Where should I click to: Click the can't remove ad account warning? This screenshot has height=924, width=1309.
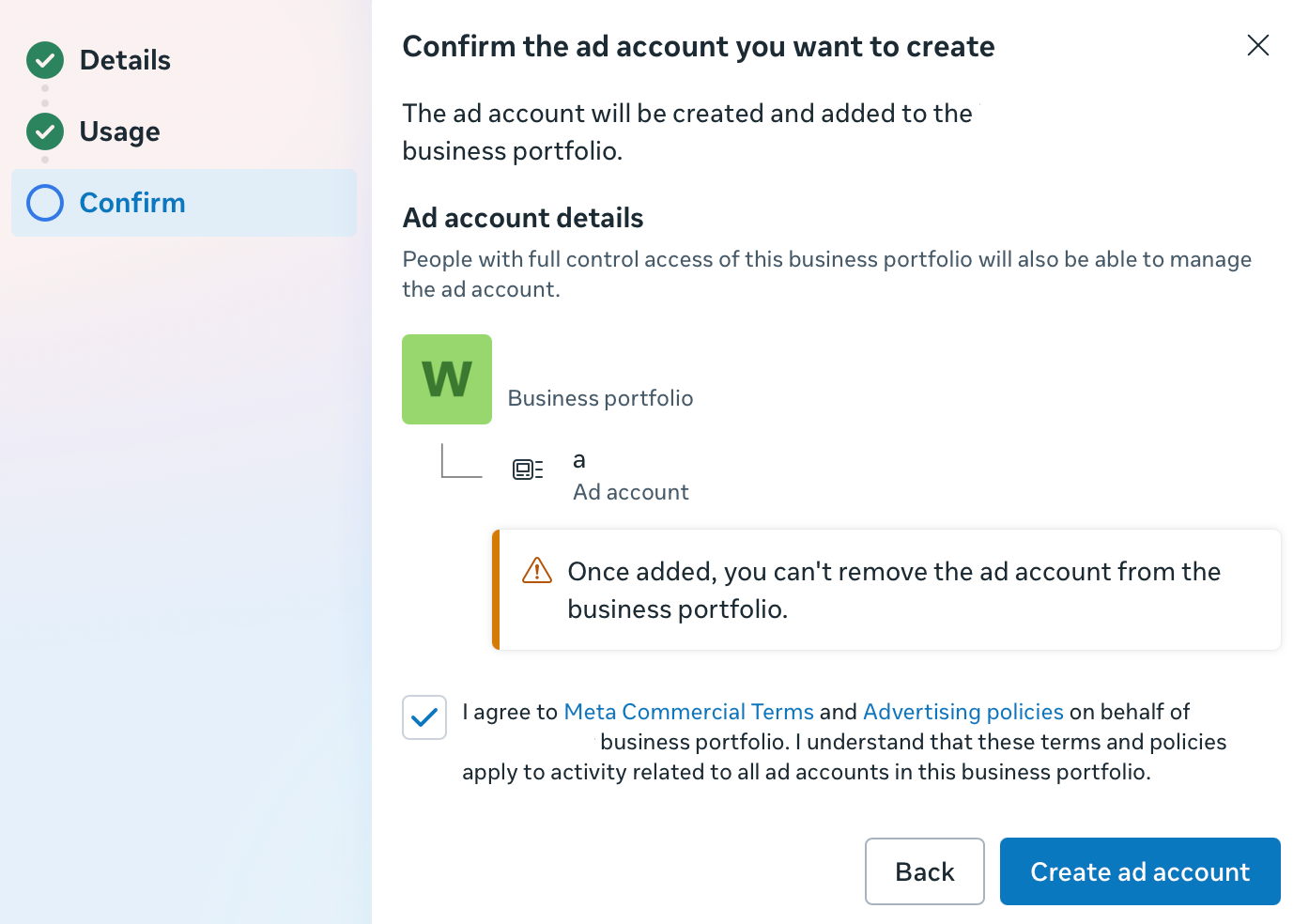pos(893,590)
